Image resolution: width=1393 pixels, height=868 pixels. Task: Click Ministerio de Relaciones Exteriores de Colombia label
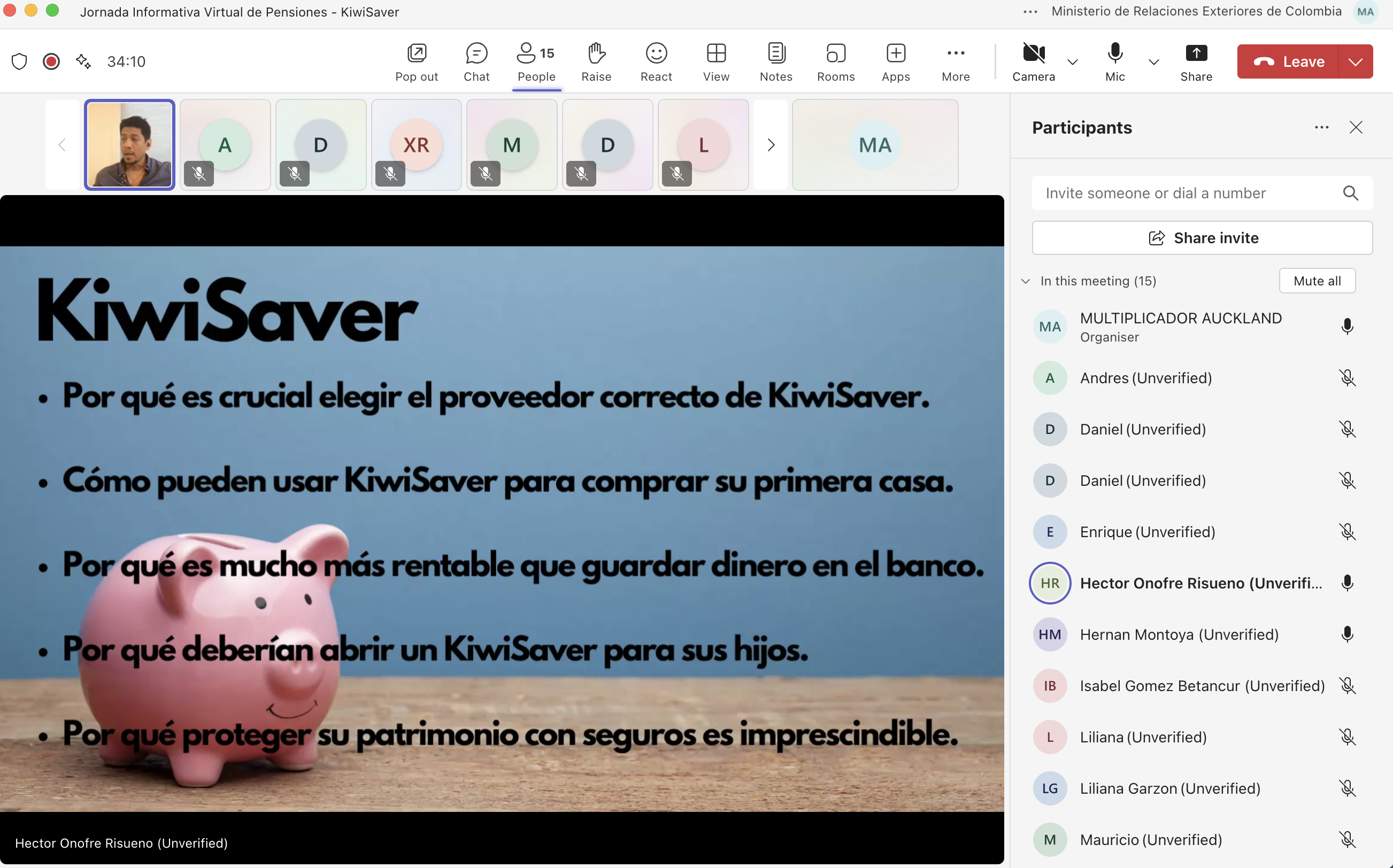[1196, 11]
